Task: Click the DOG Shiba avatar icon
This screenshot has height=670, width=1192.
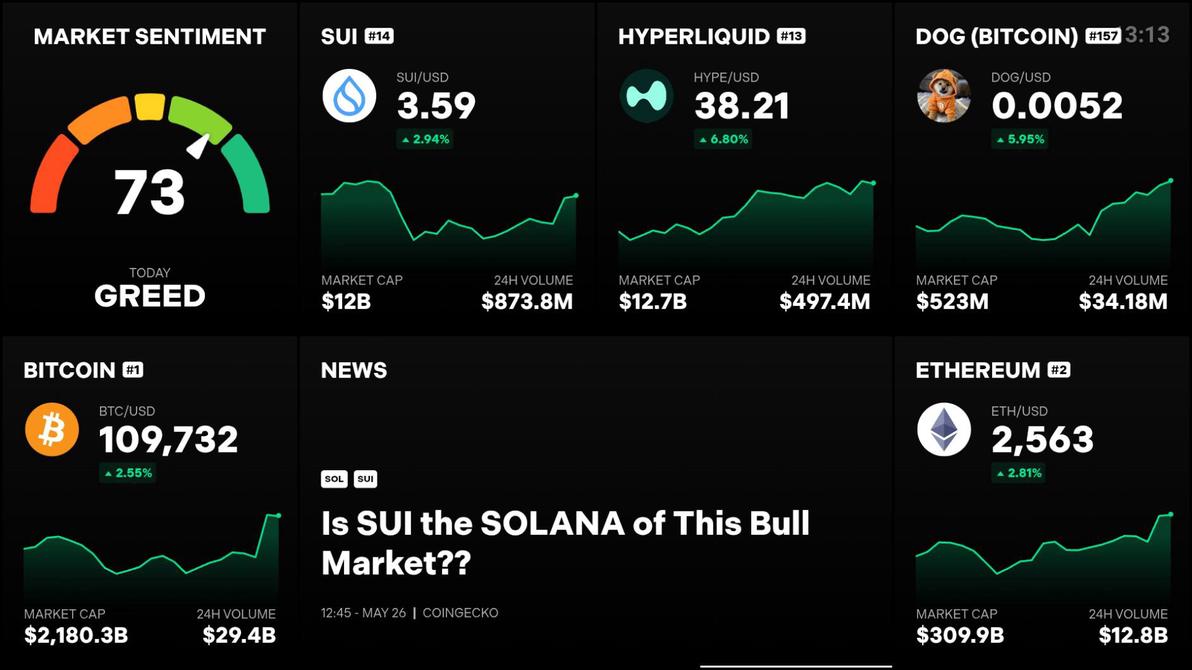Action: 943,96
